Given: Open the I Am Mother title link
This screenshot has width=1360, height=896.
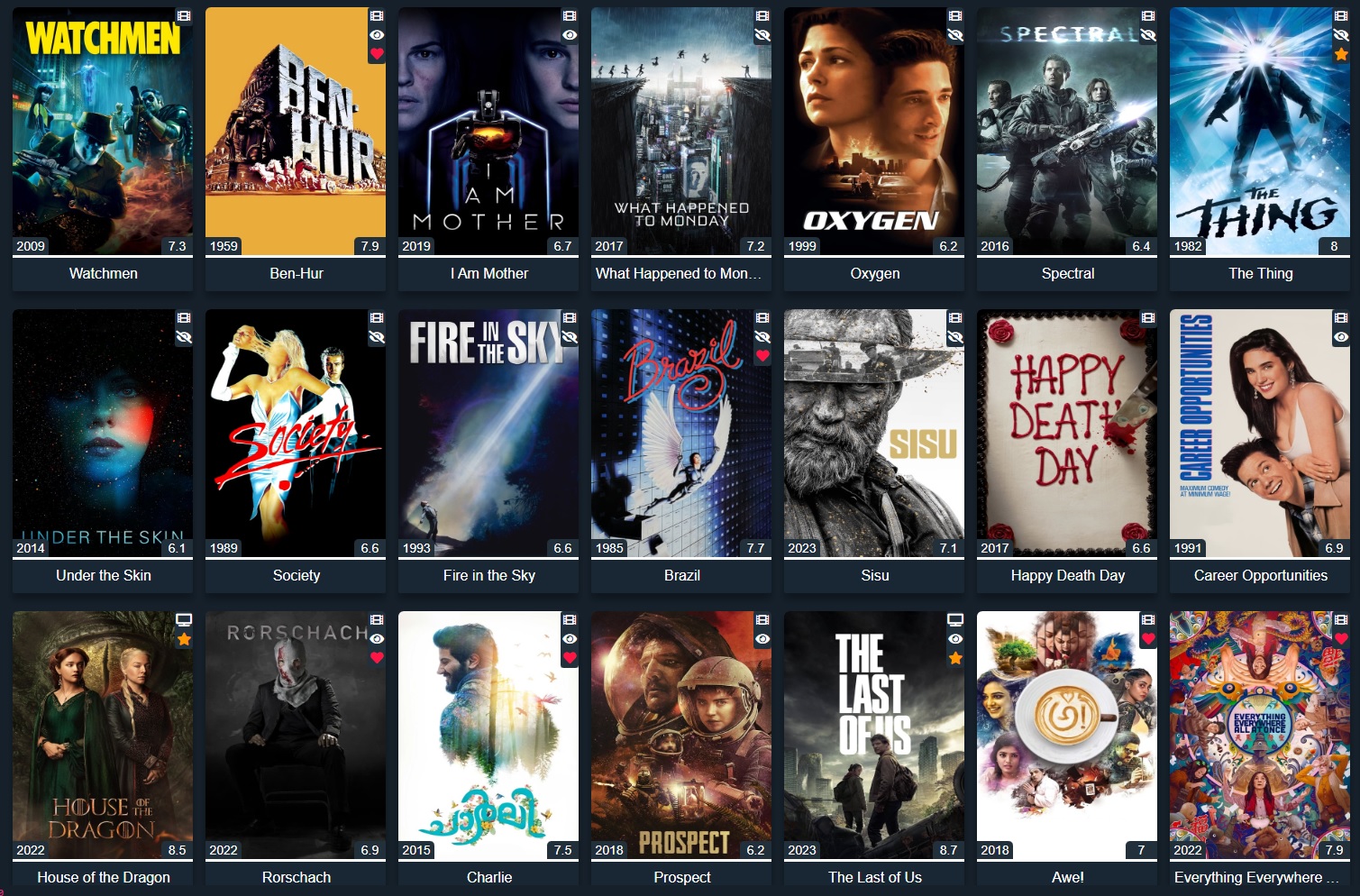Looking at the screenshot, I should (489, 273).
